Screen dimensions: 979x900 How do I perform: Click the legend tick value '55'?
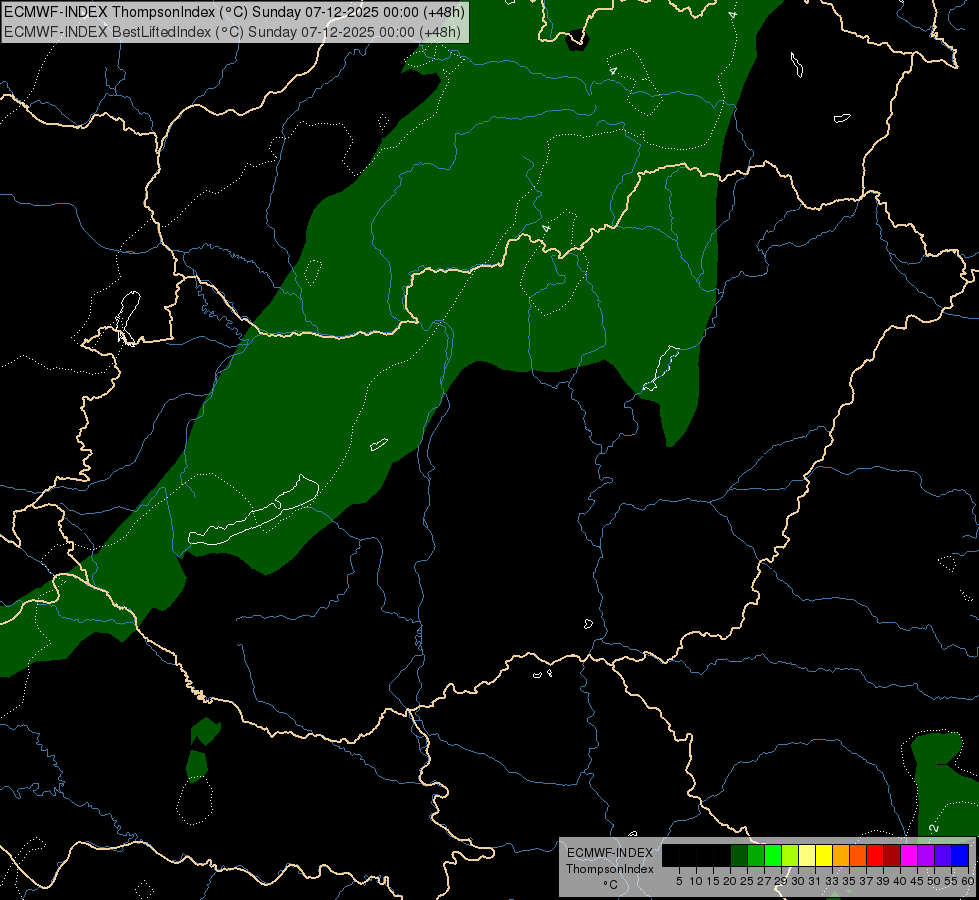pyautogui.click(x=951, y=881)
